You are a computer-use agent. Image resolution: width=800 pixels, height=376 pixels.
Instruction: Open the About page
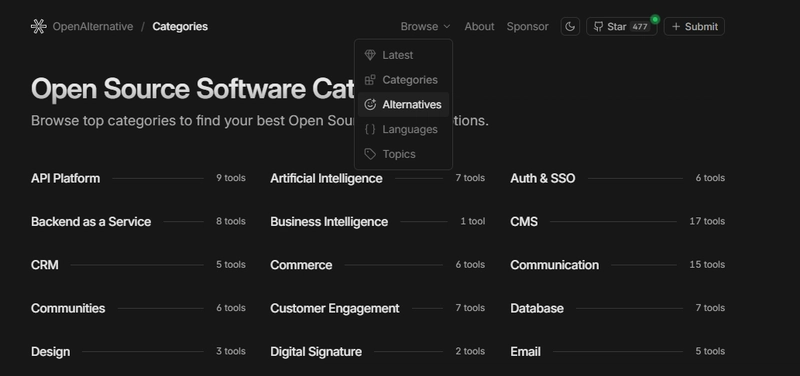pos(479,27)
